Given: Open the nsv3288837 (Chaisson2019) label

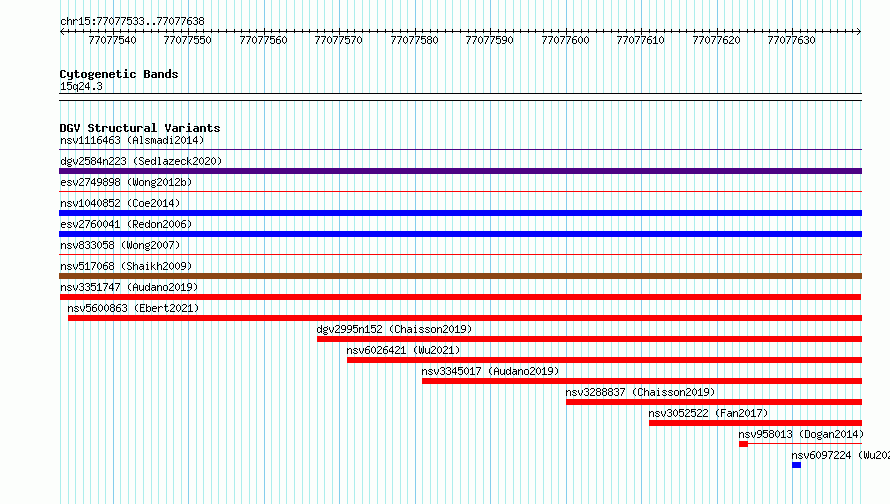Looking at the screenshot, I should (640, 392).
